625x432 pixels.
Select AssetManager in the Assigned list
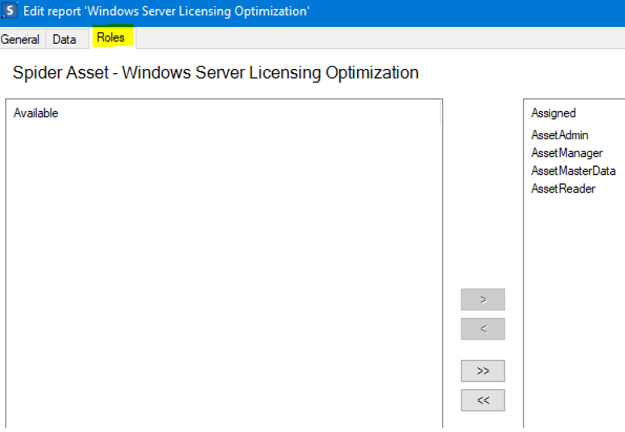pos(567,153)
